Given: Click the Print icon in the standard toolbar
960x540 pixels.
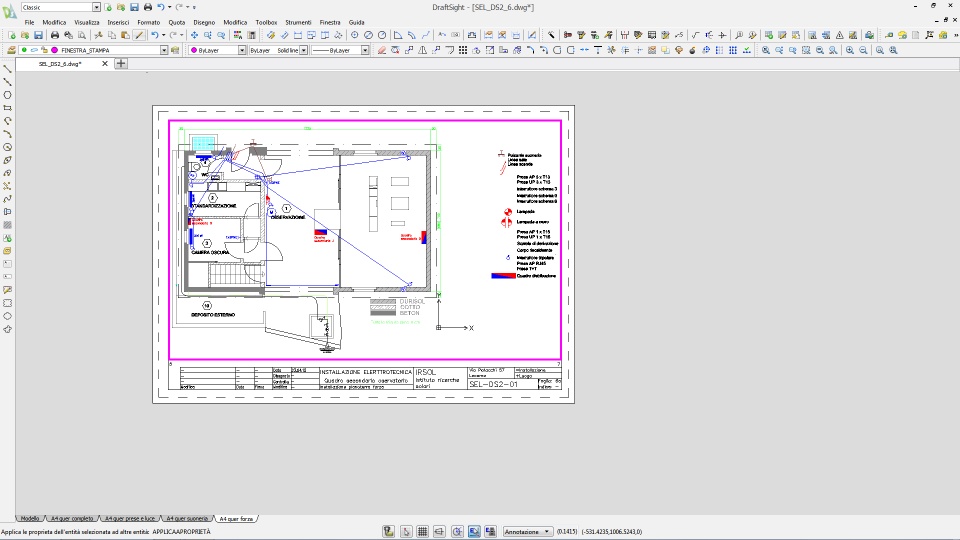Looking at the screenshot, I should pyautogui.click(x=55, y=35).
